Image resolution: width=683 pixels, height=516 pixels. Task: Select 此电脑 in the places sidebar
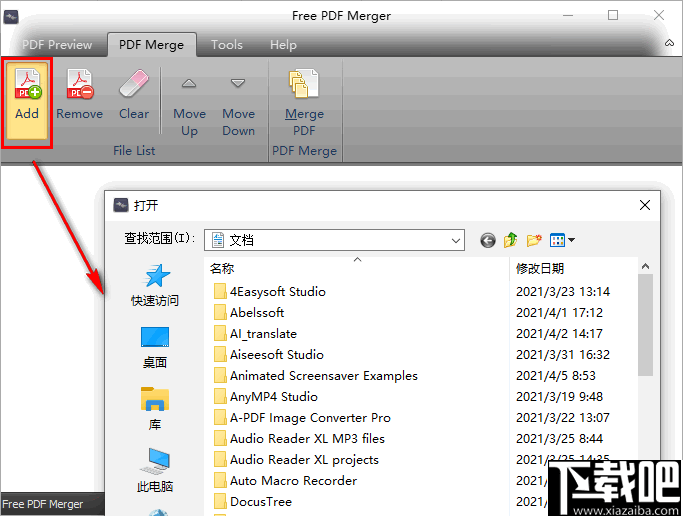click(x=155, y=470)
